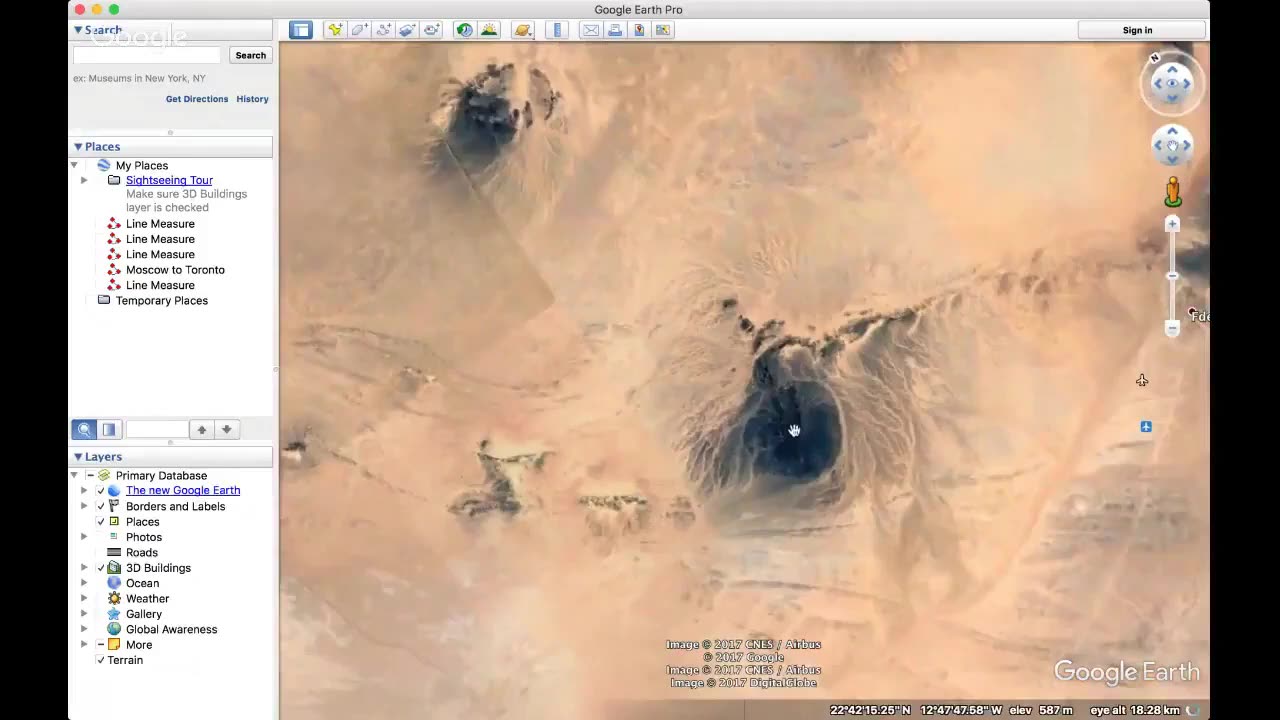
Task: Toggle the places opacity/split view button
Action: click(109, 429)
